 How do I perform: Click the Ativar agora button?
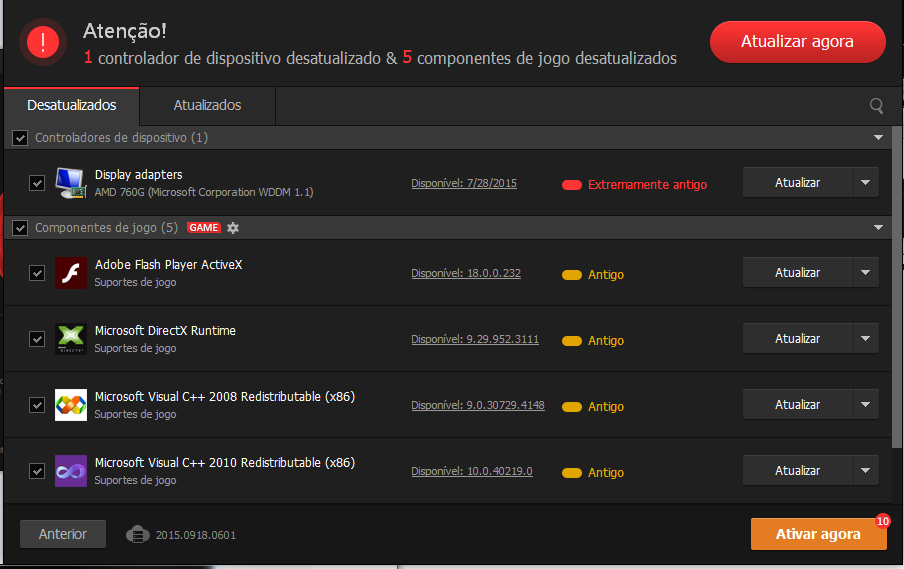click(x=818, y=534)
